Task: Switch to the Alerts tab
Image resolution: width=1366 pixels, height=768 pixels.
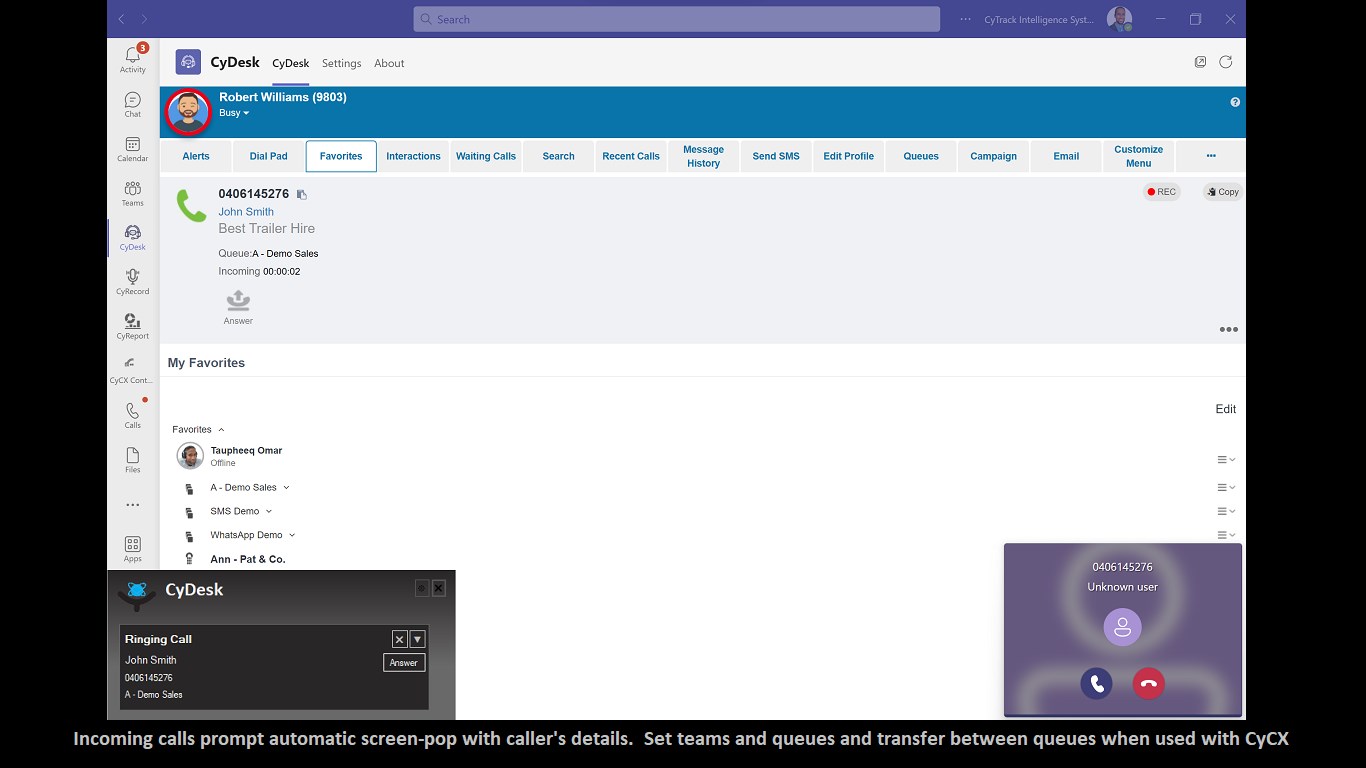Action: tap(196, 156)
